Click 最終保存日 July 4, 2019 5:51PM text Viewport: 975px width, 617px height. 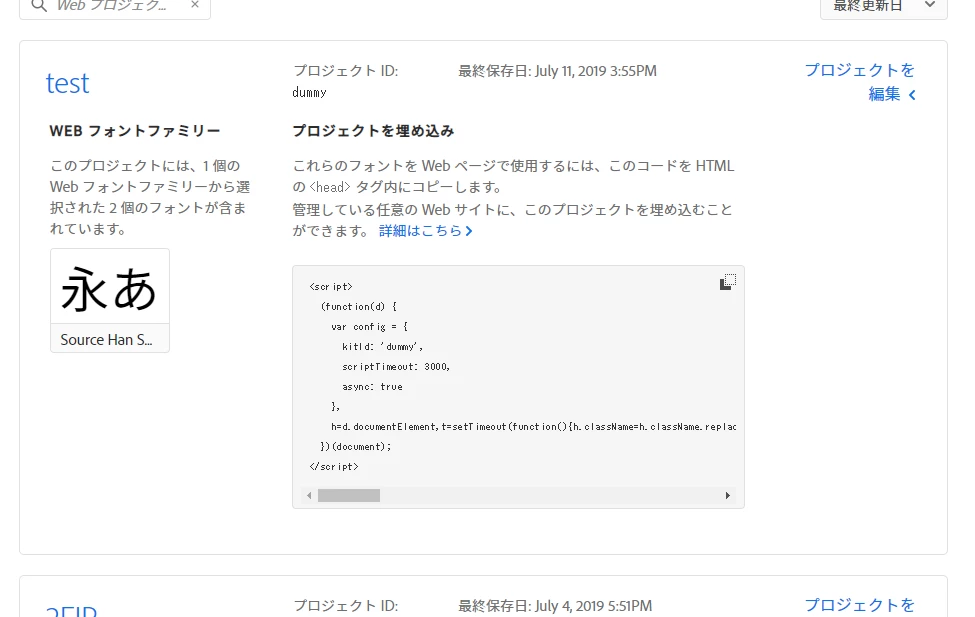[x=555, y=606]
